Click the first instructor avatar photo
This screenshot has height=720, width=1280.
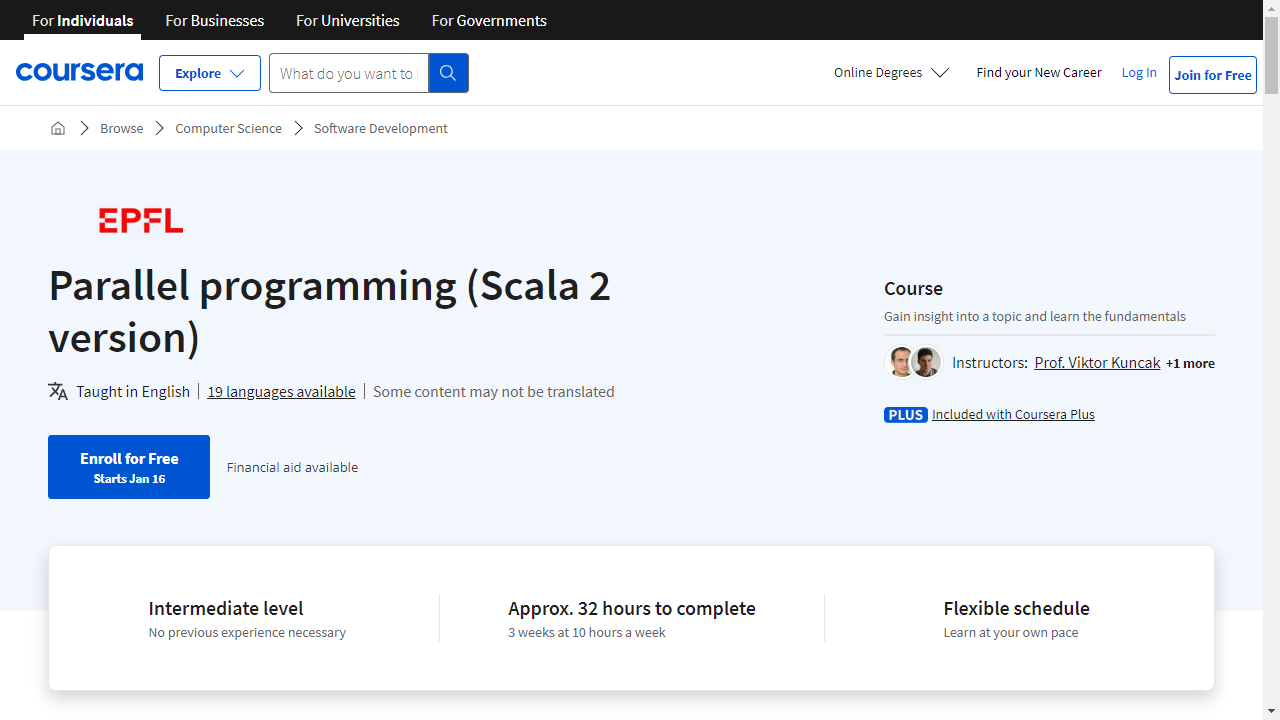tap(901, 362)
